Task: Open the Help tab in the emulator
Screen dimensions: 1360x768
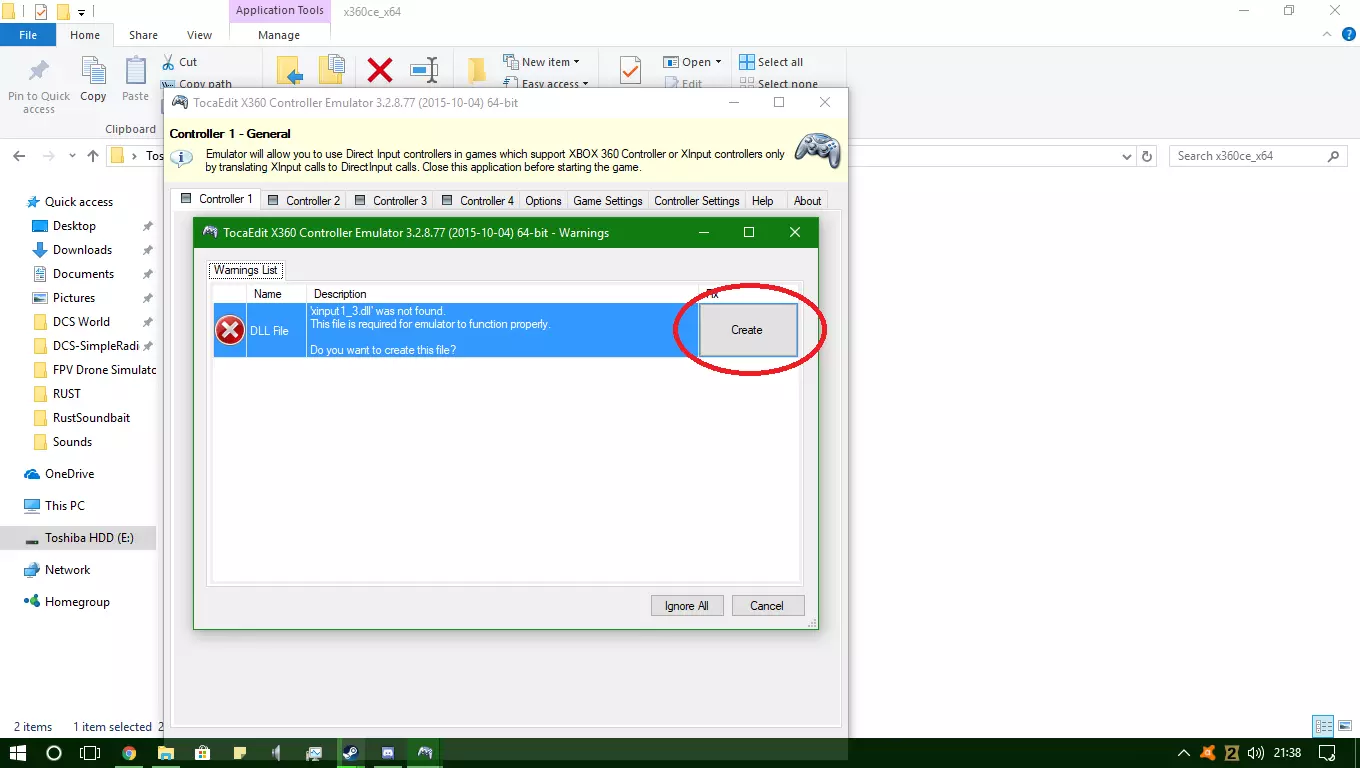Action: pos(763,200)
